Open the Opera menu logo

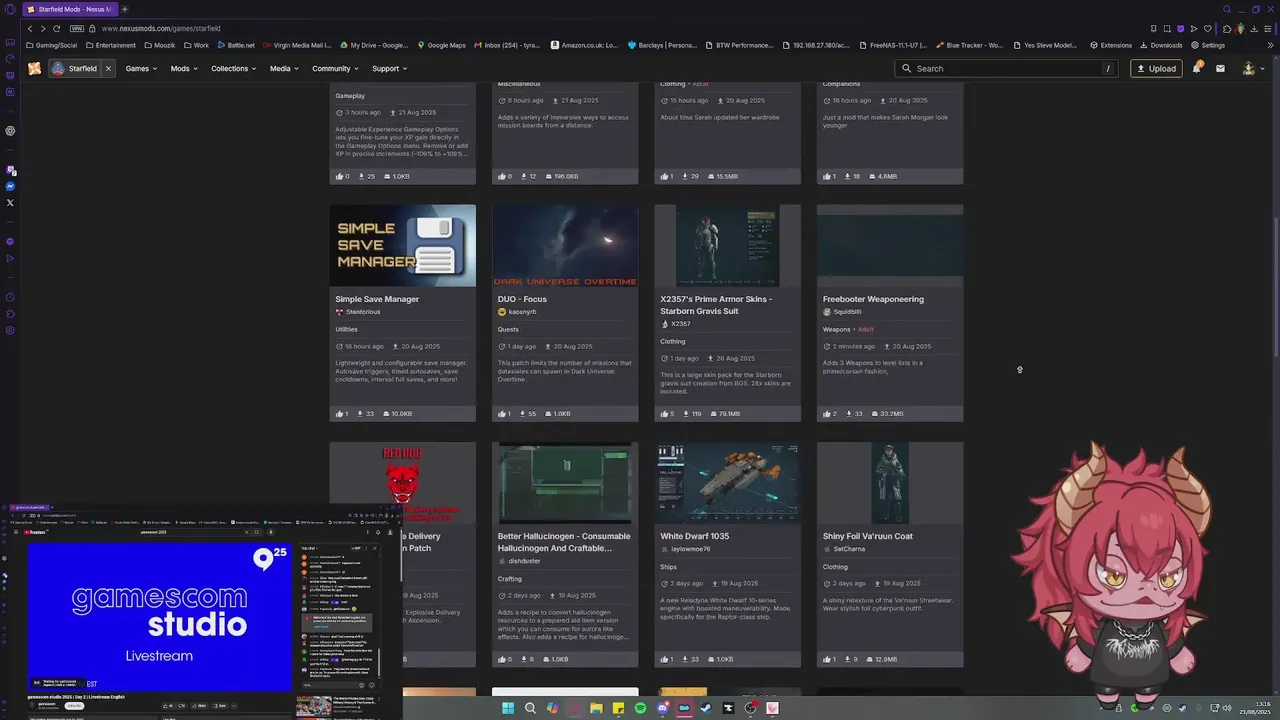click(x=9, y=9)
